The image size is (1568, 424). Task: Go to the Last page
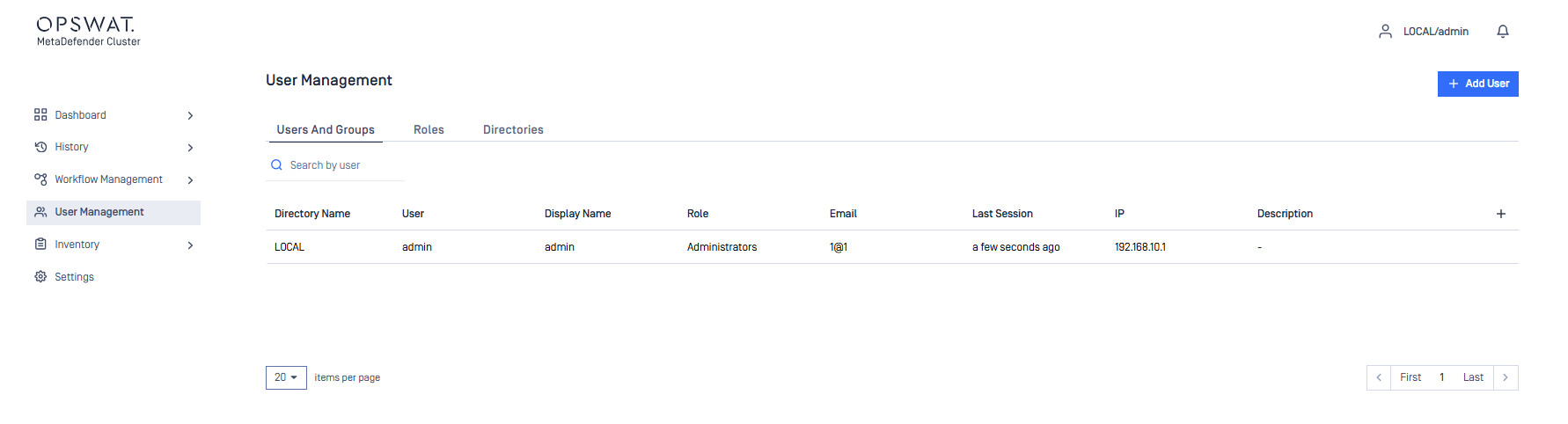[1473, 377]
